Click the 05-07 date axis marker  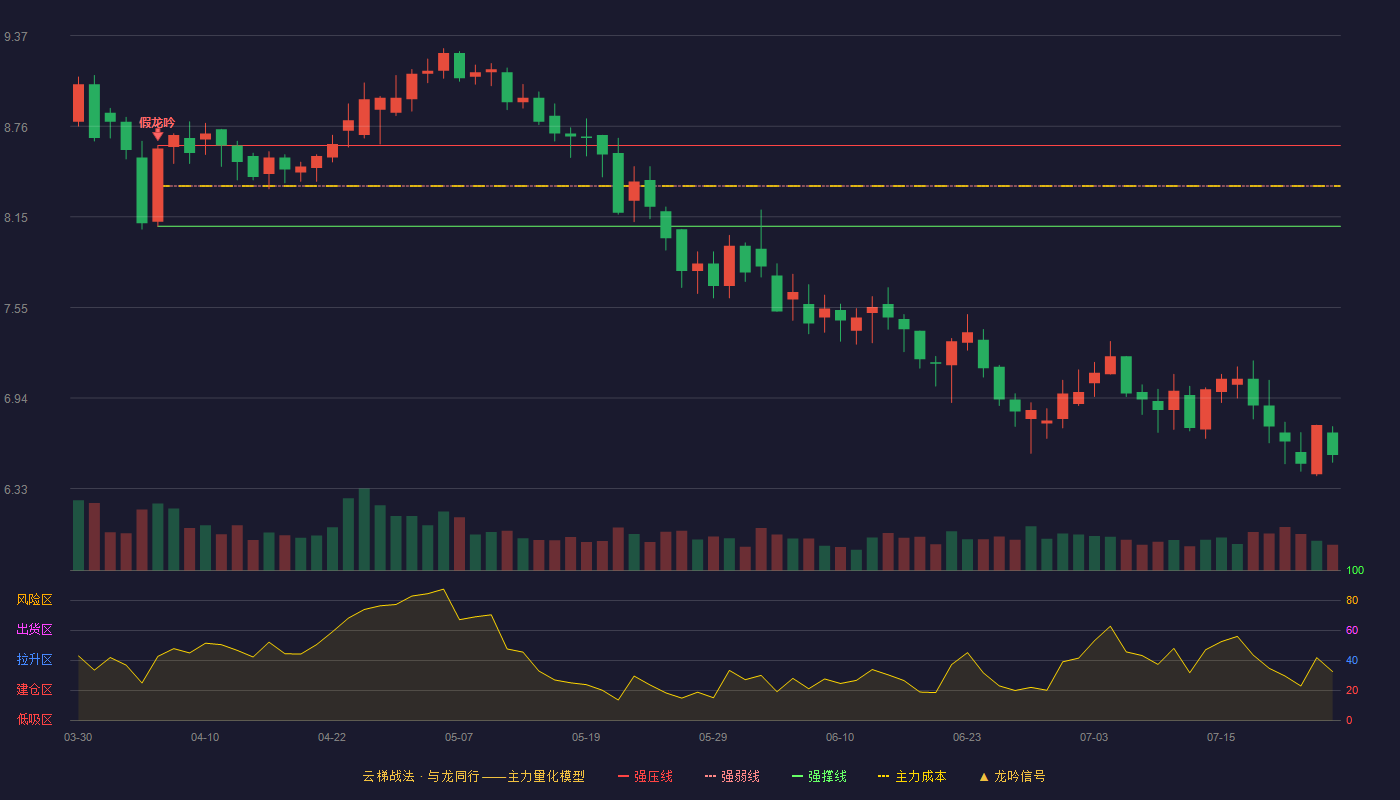click(x=459, y=737)
